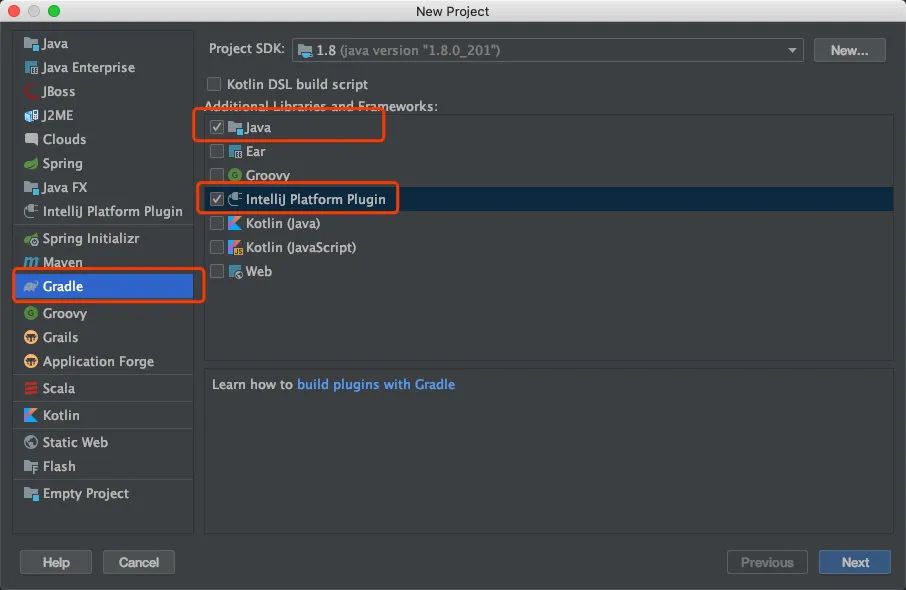
Task: Click the J2ME icon in project list
Action: (x=31, y=116)
